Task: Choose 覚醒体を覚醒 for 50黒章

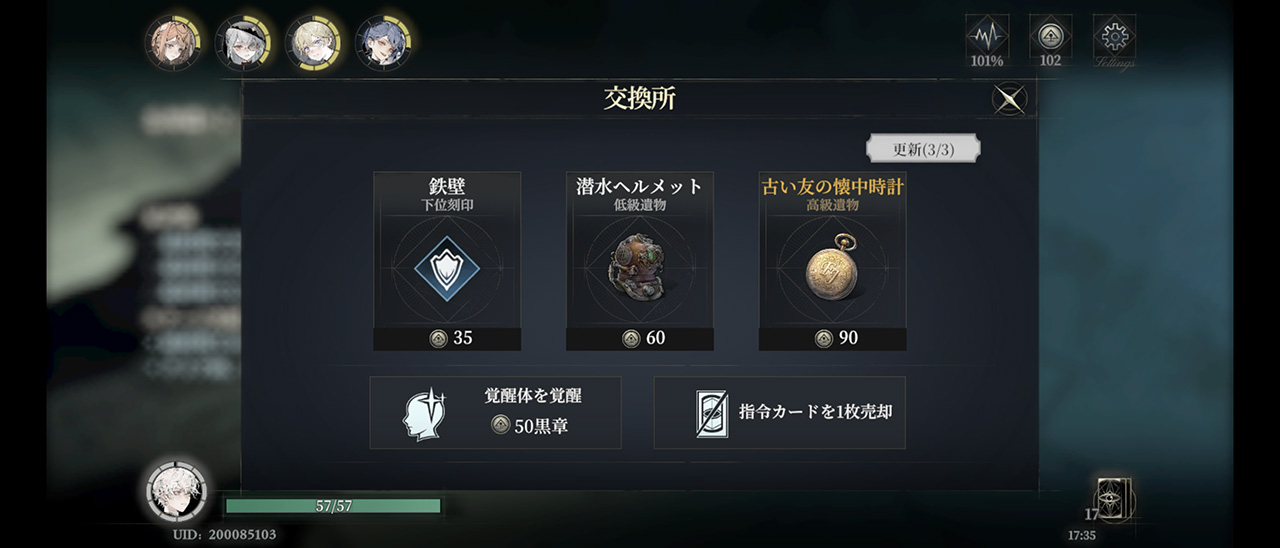Action: pyautogui.click(x=495, y=412)
